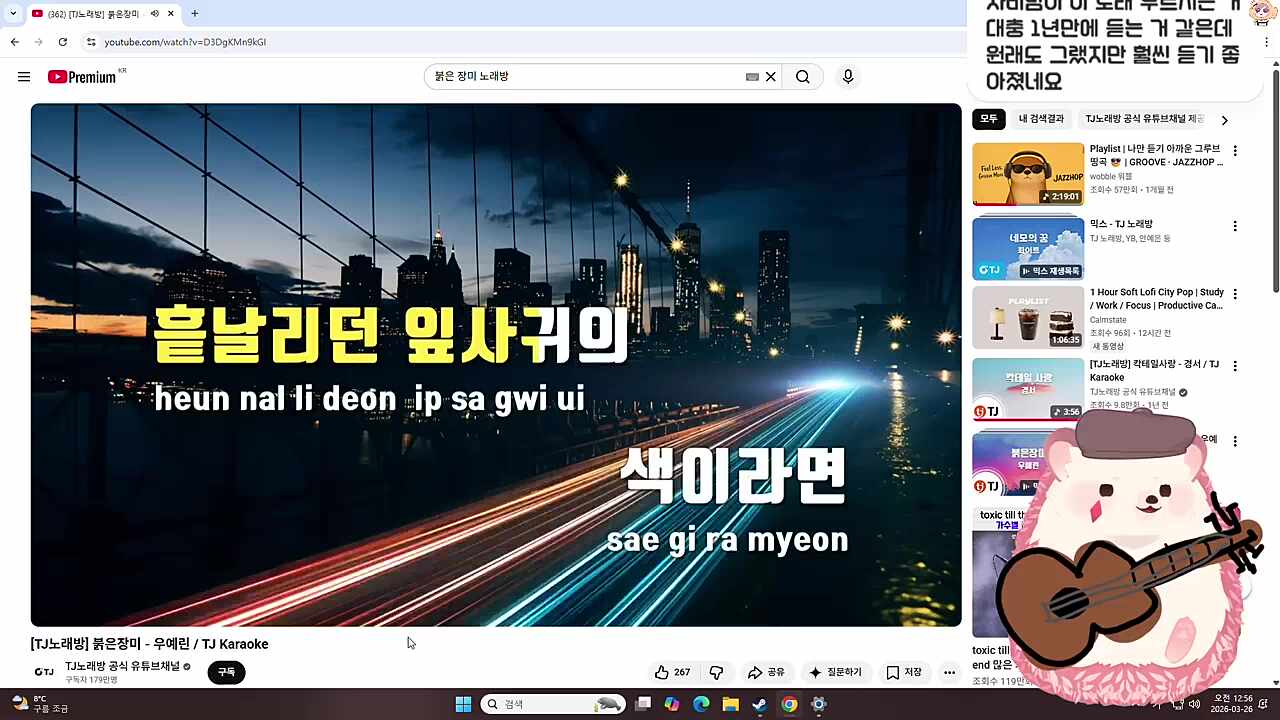
Task: Open options menu for 칵테일사랑 karaoke video
Action: tap(1235, 366)
